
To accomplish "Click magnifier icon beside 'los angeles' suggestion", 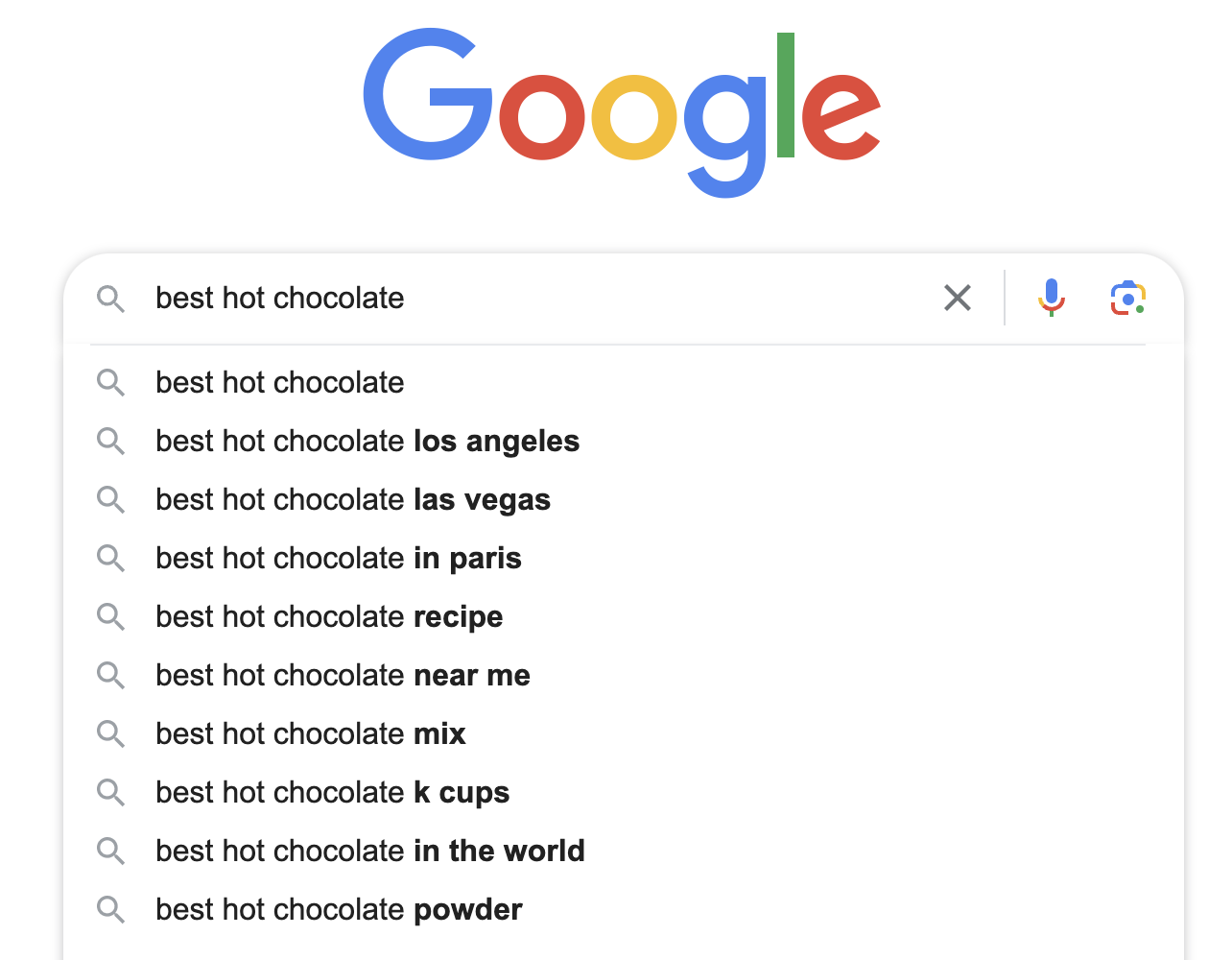I will (x=111, y=442).
